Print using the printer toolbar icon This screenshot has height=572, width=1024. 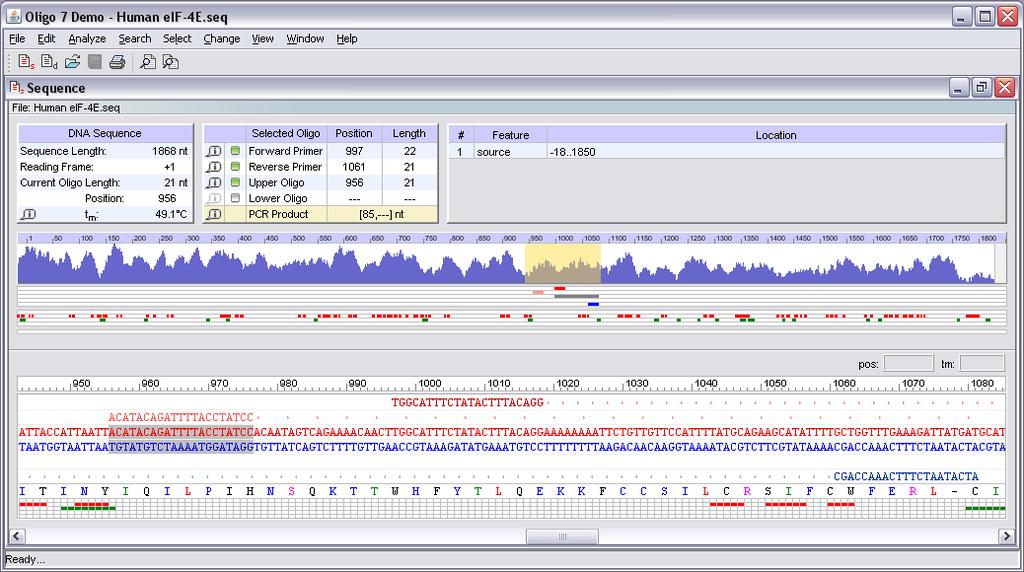[x=118, y=62]
